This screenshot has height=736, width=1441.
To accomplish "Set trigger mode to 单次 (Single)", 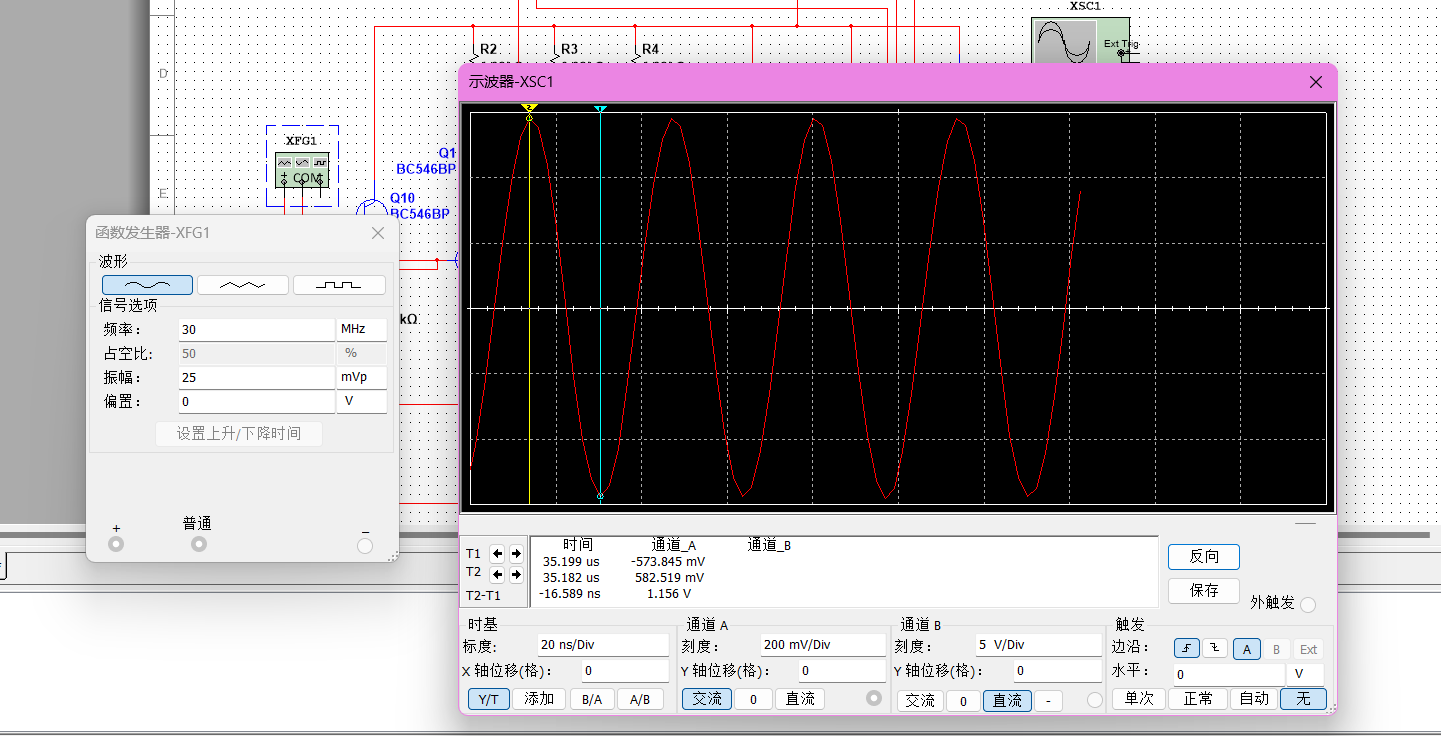I will [1139, 699].
